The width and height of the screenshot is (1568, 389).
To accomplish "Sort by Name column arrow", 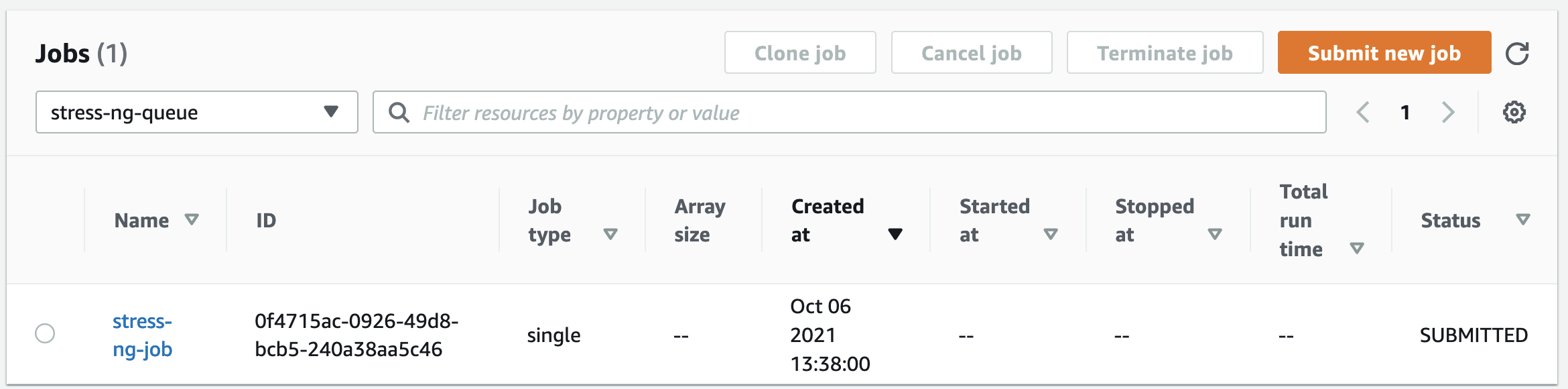I will click(x=192, y=220).
